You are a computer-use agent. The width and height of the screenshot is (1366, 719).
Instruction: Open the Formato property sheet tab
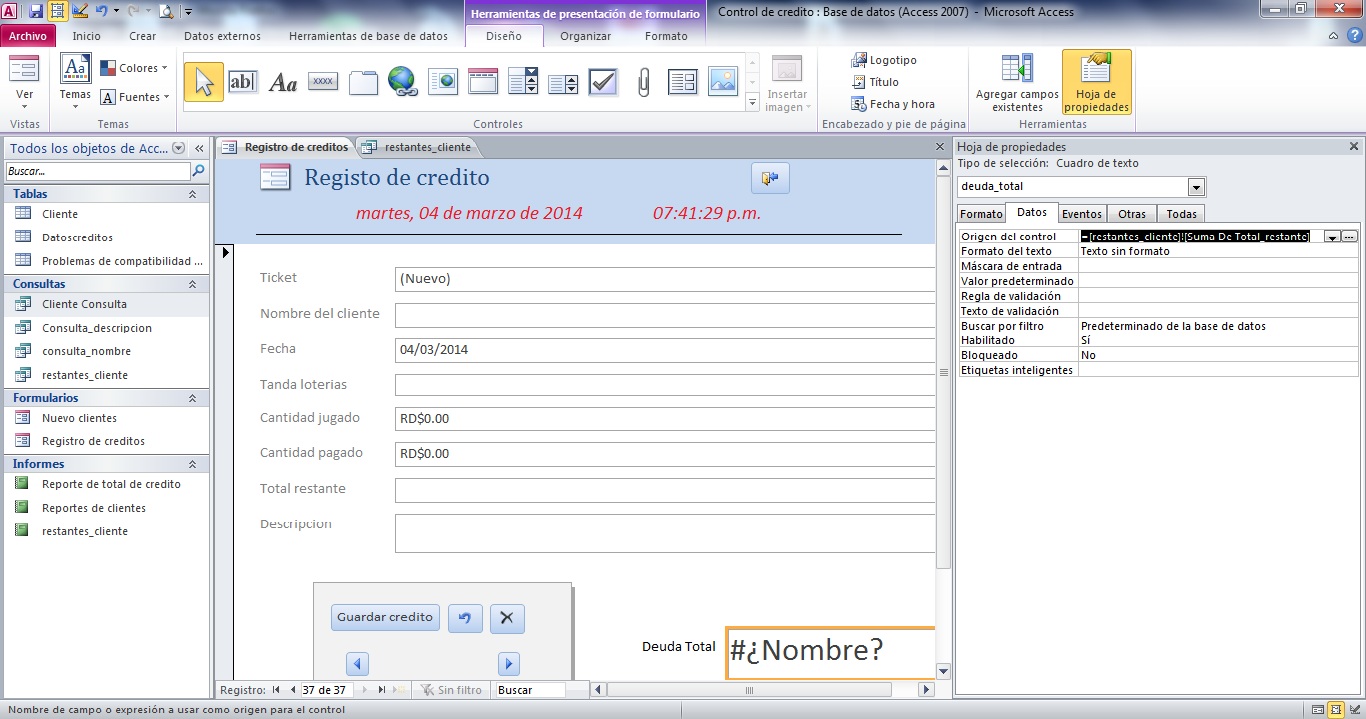[x=981, y=214]
